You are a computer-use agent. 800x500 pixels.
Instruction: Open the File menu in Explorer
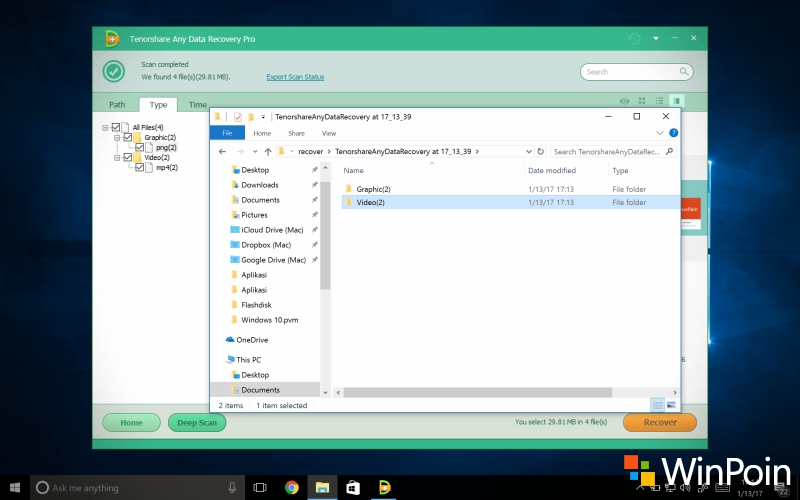click(x=227, y=133)
